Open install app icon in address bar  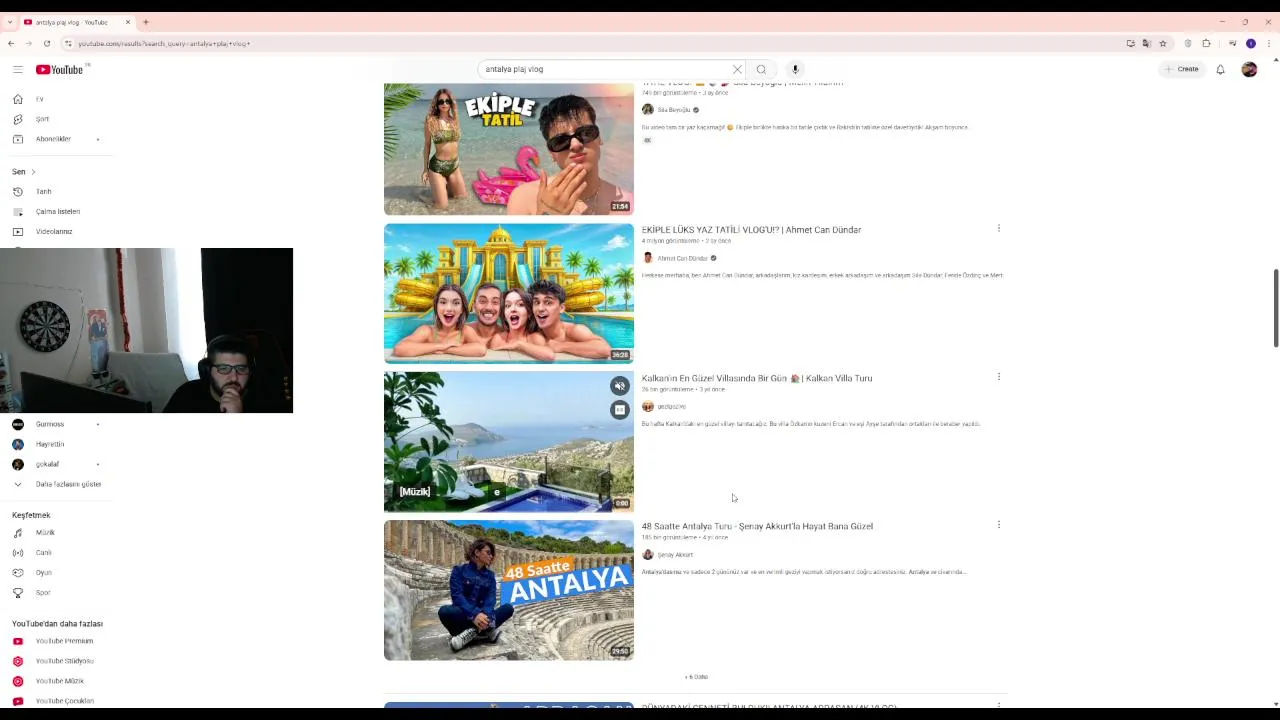coord(1130,43)
